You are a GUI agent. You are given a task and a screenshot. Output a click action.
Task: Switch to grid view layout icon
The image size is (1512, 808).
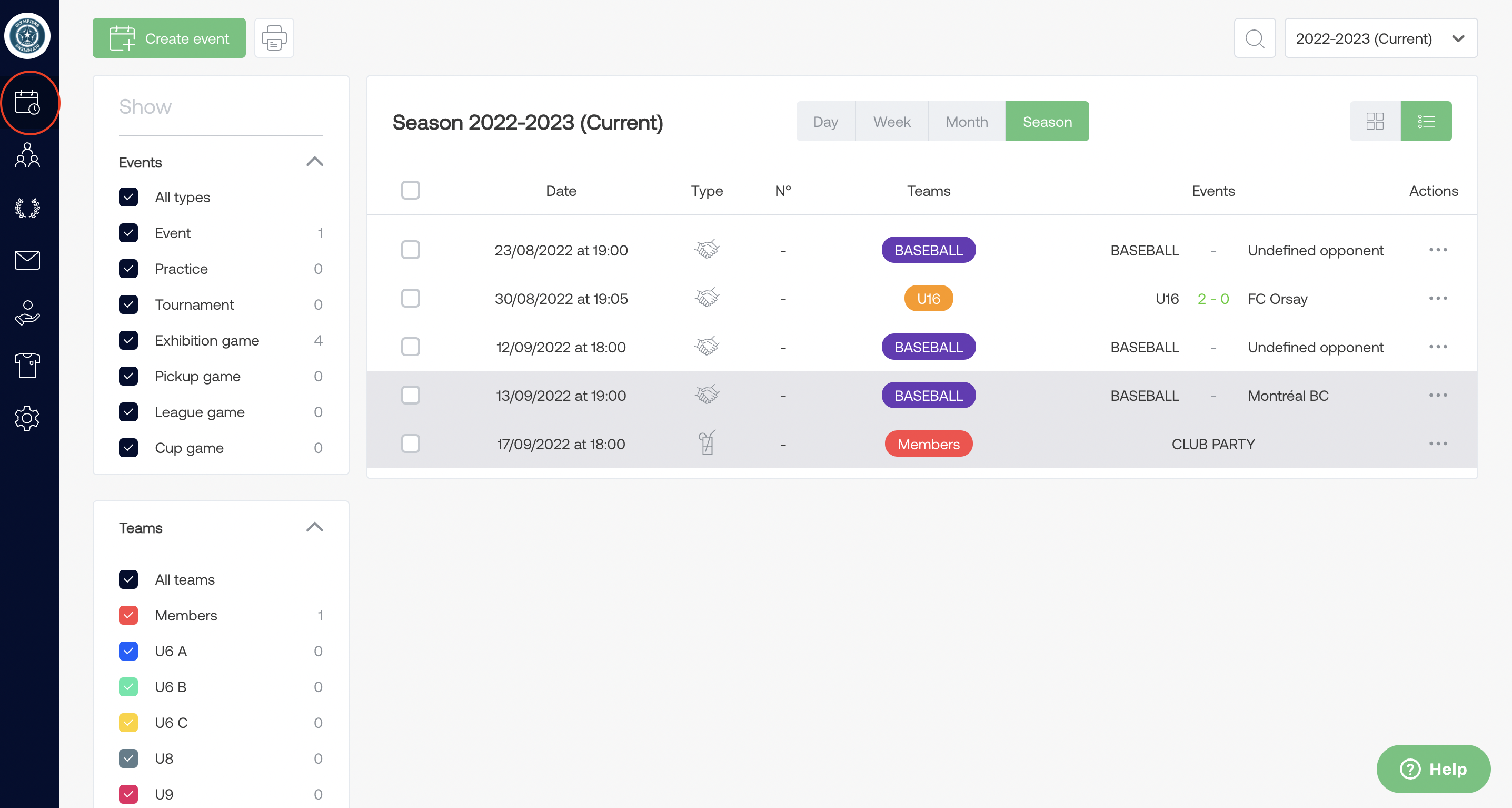(1375, 122)
